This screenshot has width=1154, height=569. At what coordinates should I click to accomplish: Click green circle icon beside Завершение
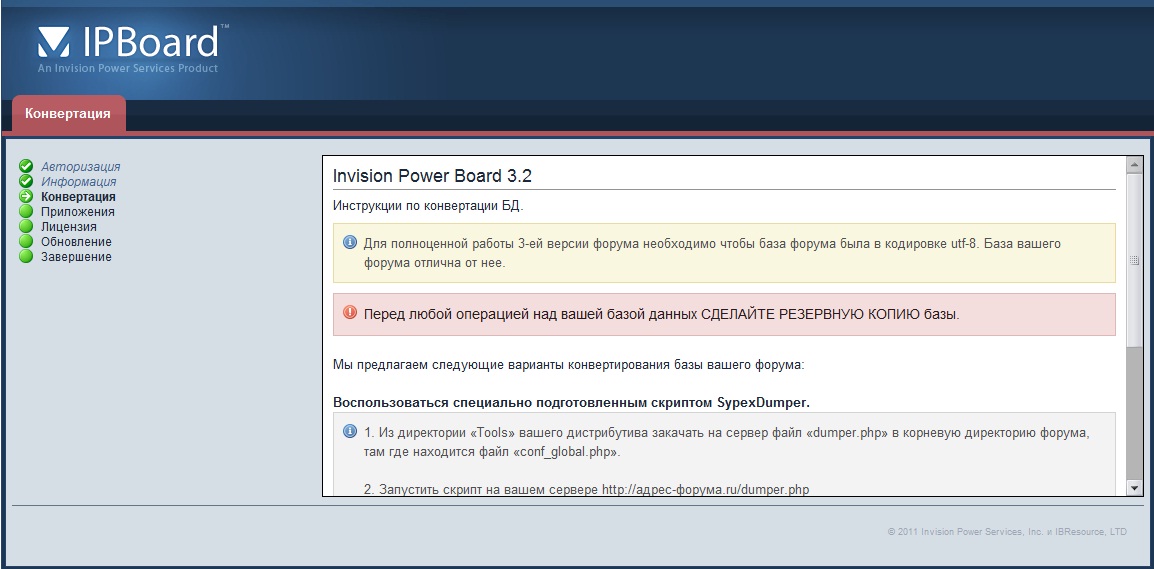tap(26, 256)
